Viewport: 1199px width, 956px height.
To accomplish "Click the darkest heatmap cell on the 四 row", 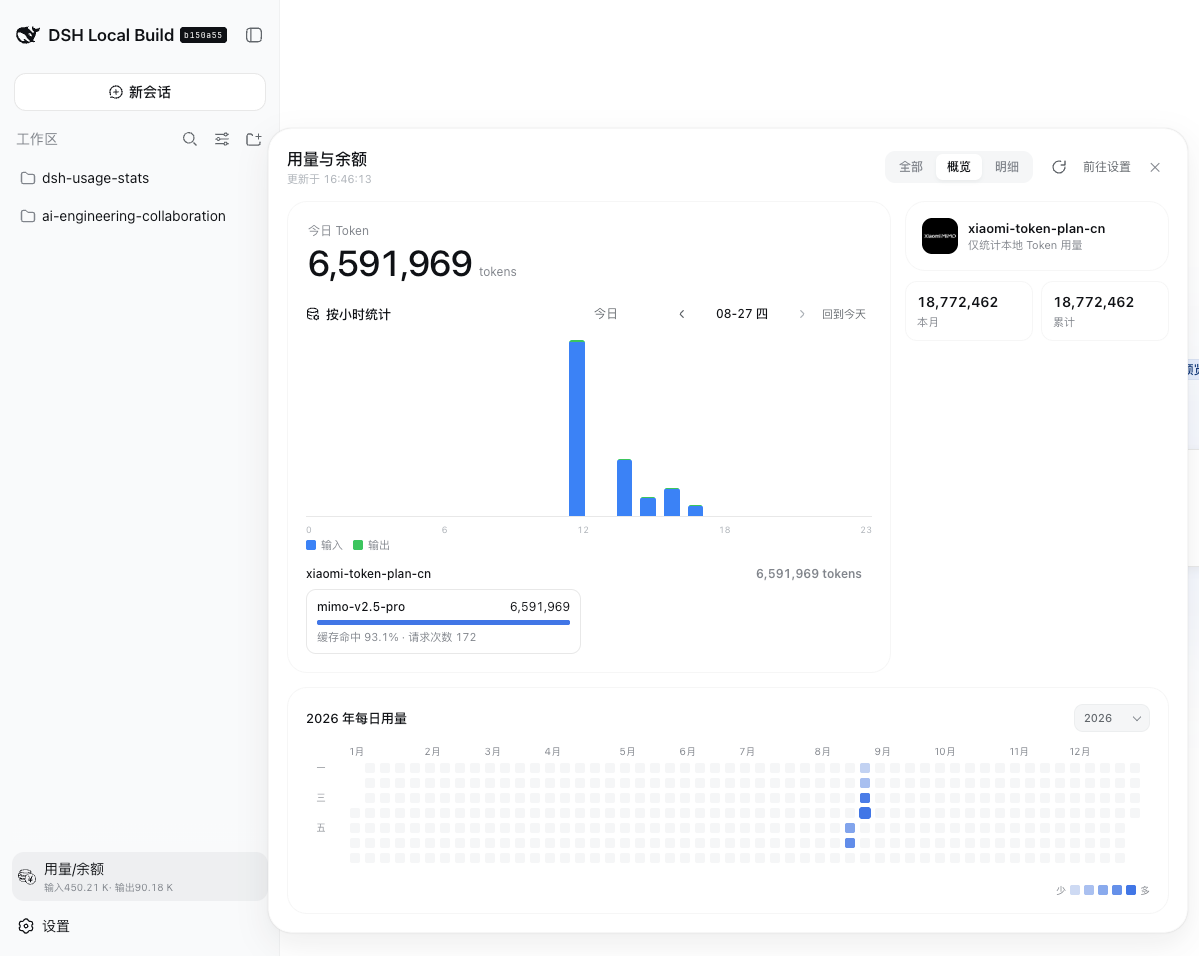I will [x=865, y=813].
